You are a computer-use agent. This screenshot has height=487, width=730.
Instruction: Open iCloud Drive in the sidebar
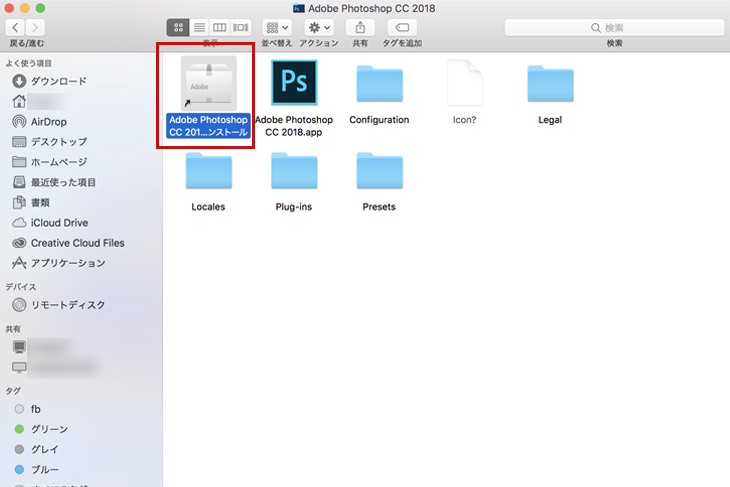point(50,223)
